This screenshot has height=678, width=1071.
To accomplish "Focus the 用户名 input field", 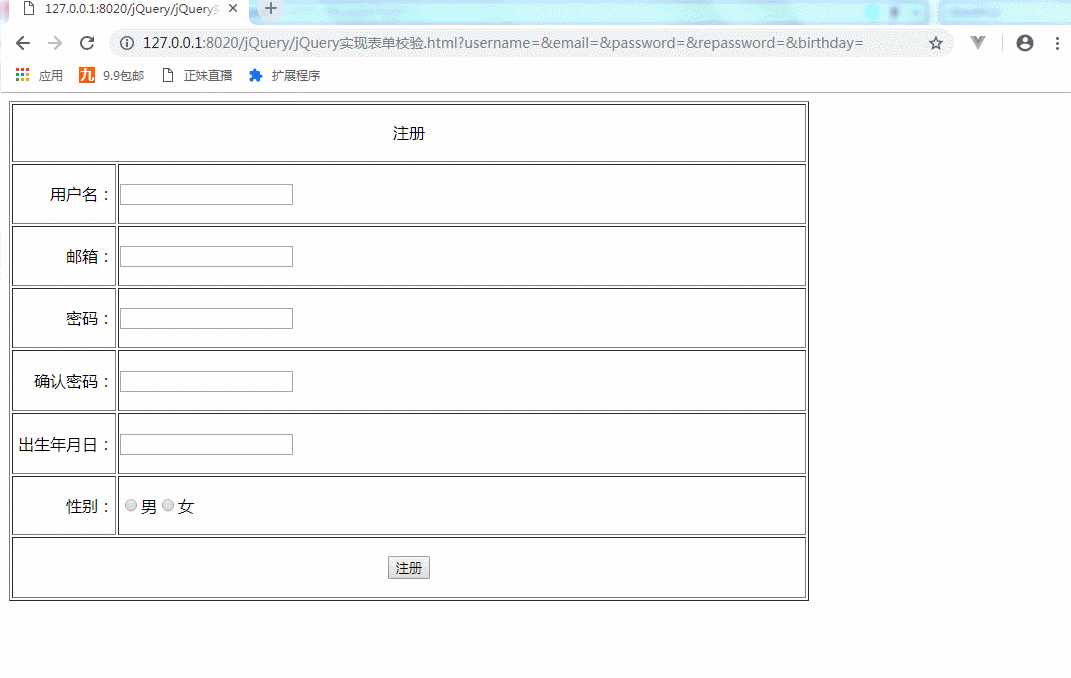I will [x=206, y=194].
